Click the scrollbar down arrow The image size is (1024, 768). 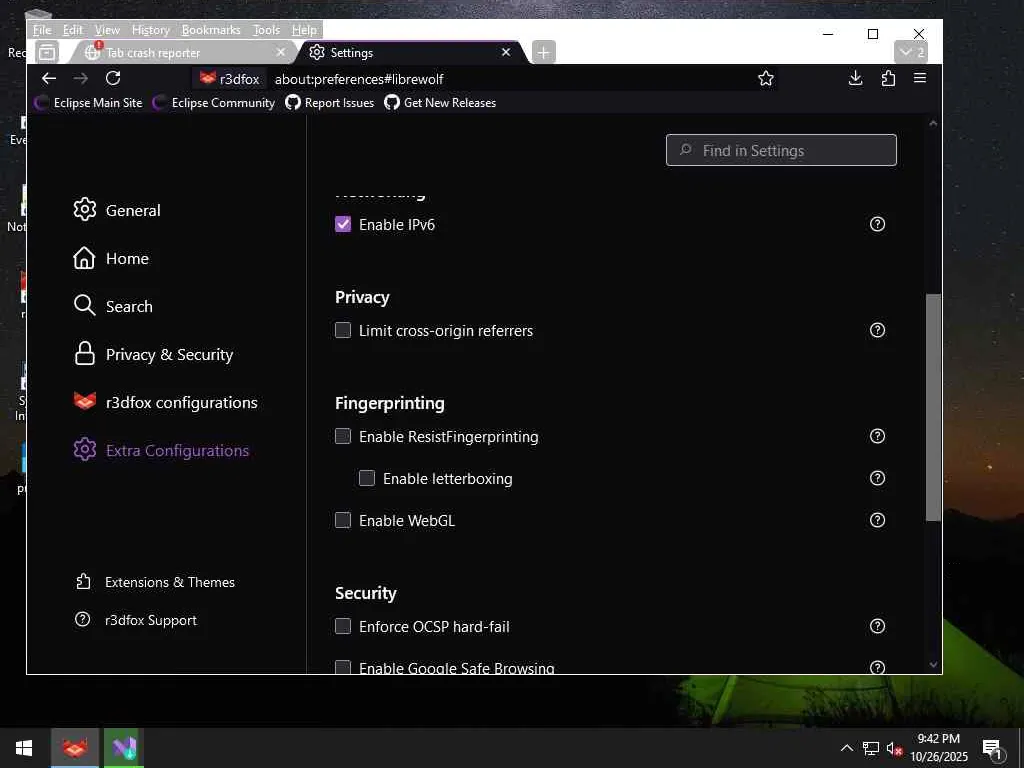pyautogui.click(x=933, y=665)
